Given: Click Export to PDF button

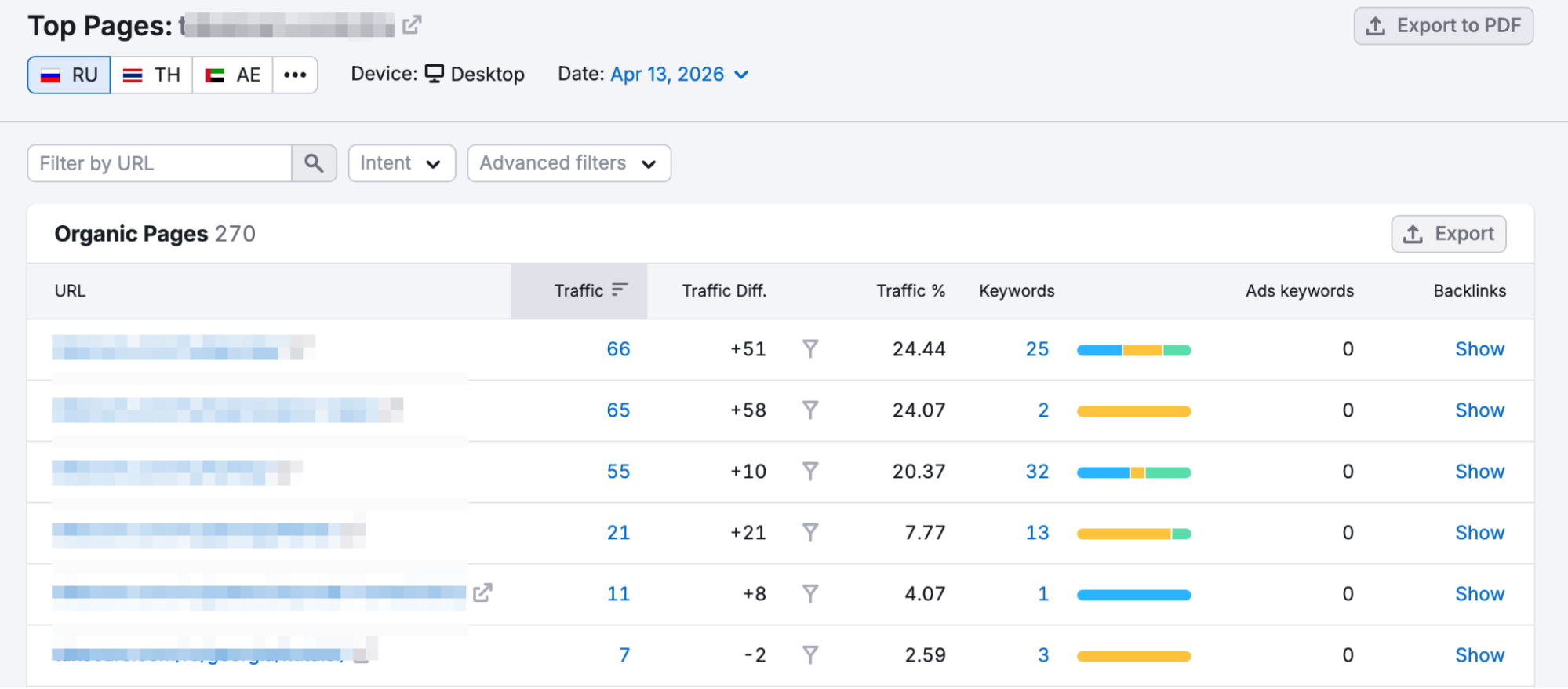Looking at the screenshot, I should [x=1443, y=26].
